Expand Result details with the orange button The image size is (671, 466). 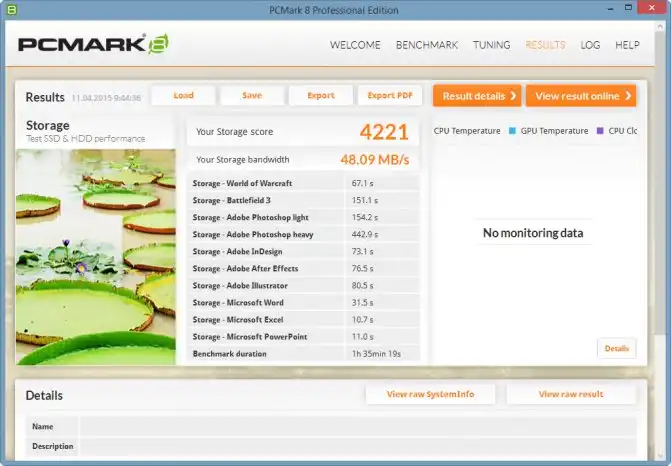pos(476,96)
